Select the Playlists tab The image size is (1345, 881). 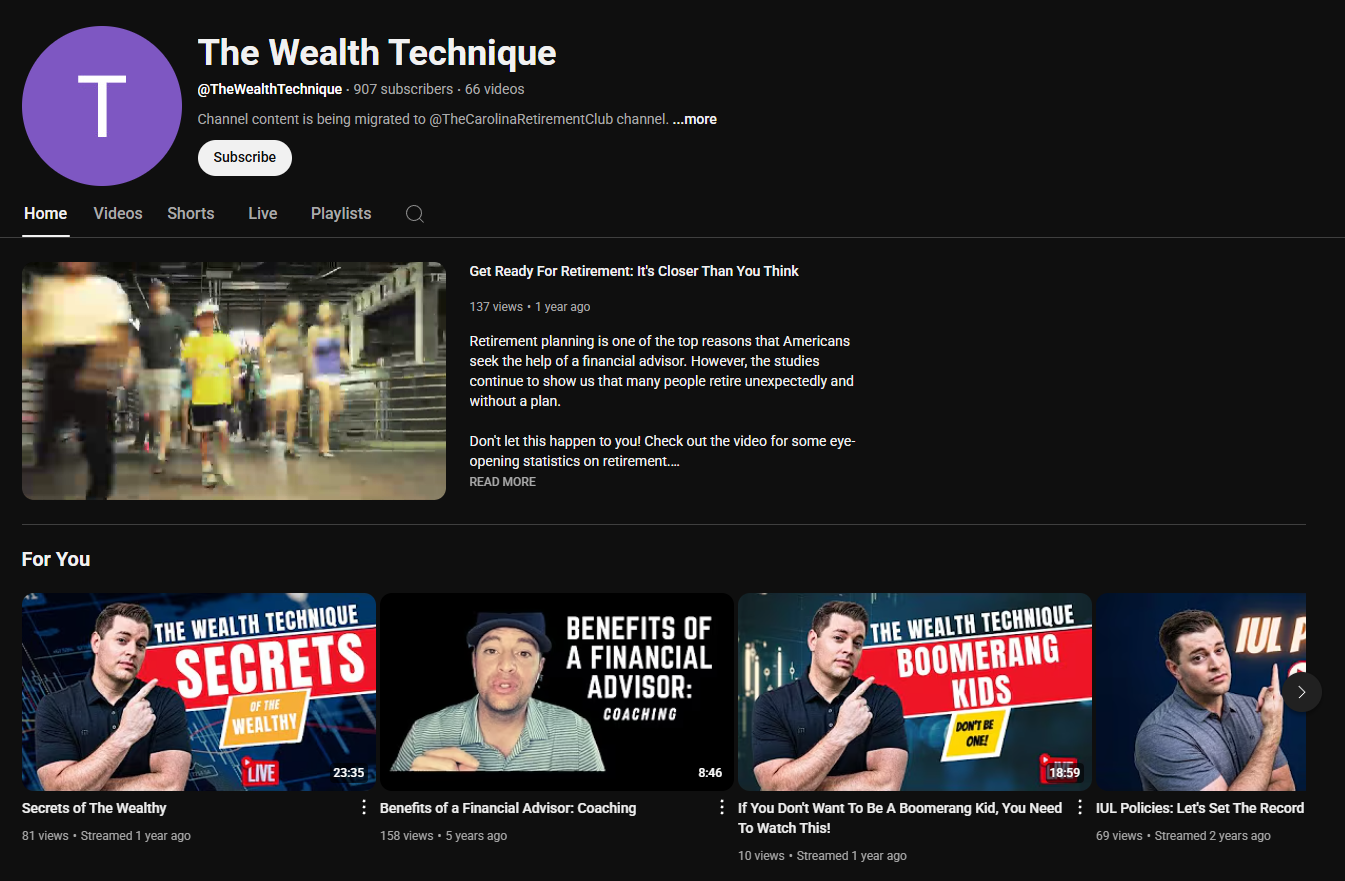click(341, 214)
